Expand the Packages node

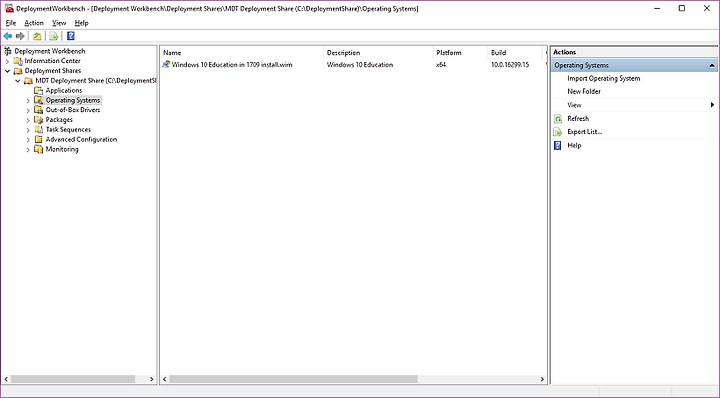pos(28,120)
